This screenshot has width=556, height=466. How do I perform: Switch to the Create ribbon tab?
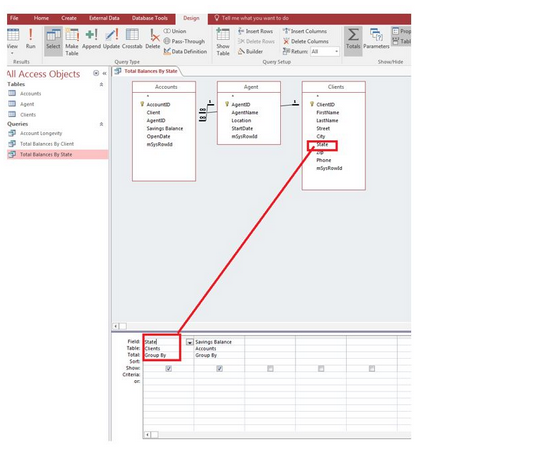69,18
